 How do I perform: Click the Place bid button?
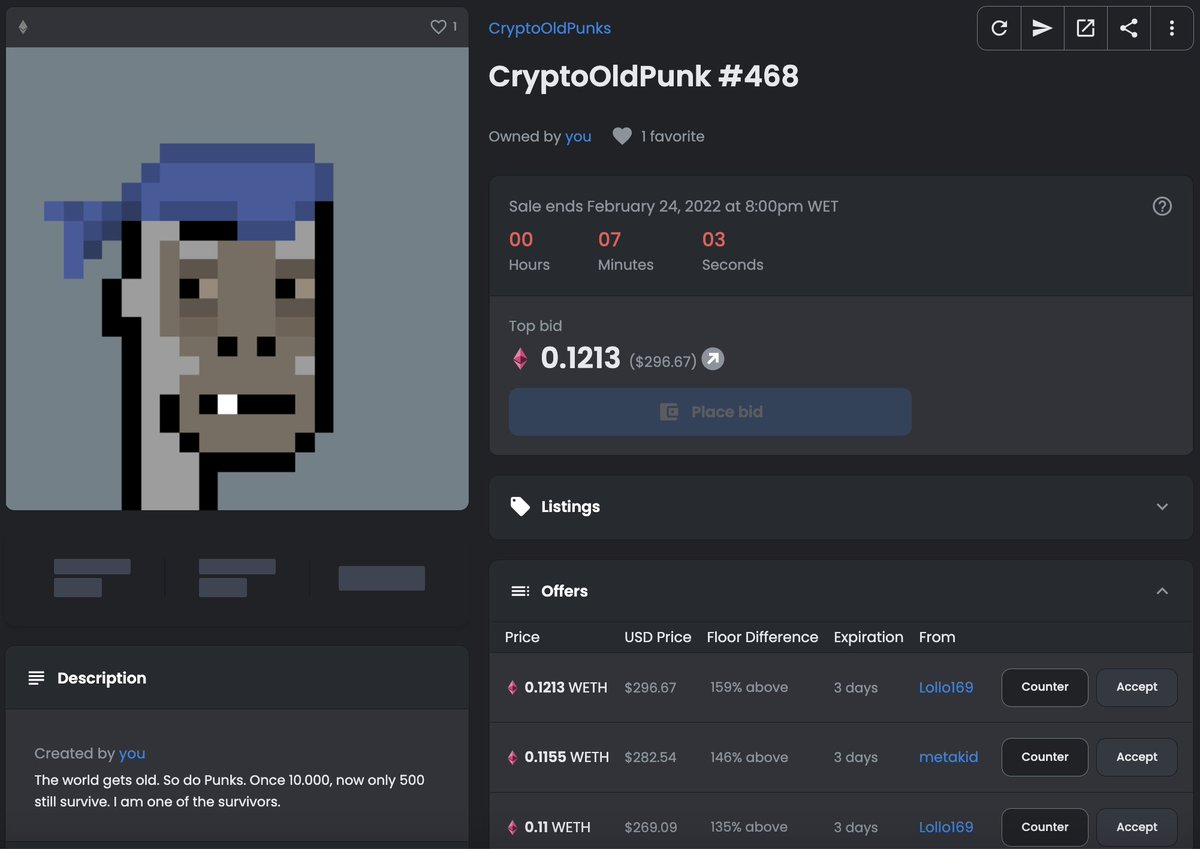[710, 412]
